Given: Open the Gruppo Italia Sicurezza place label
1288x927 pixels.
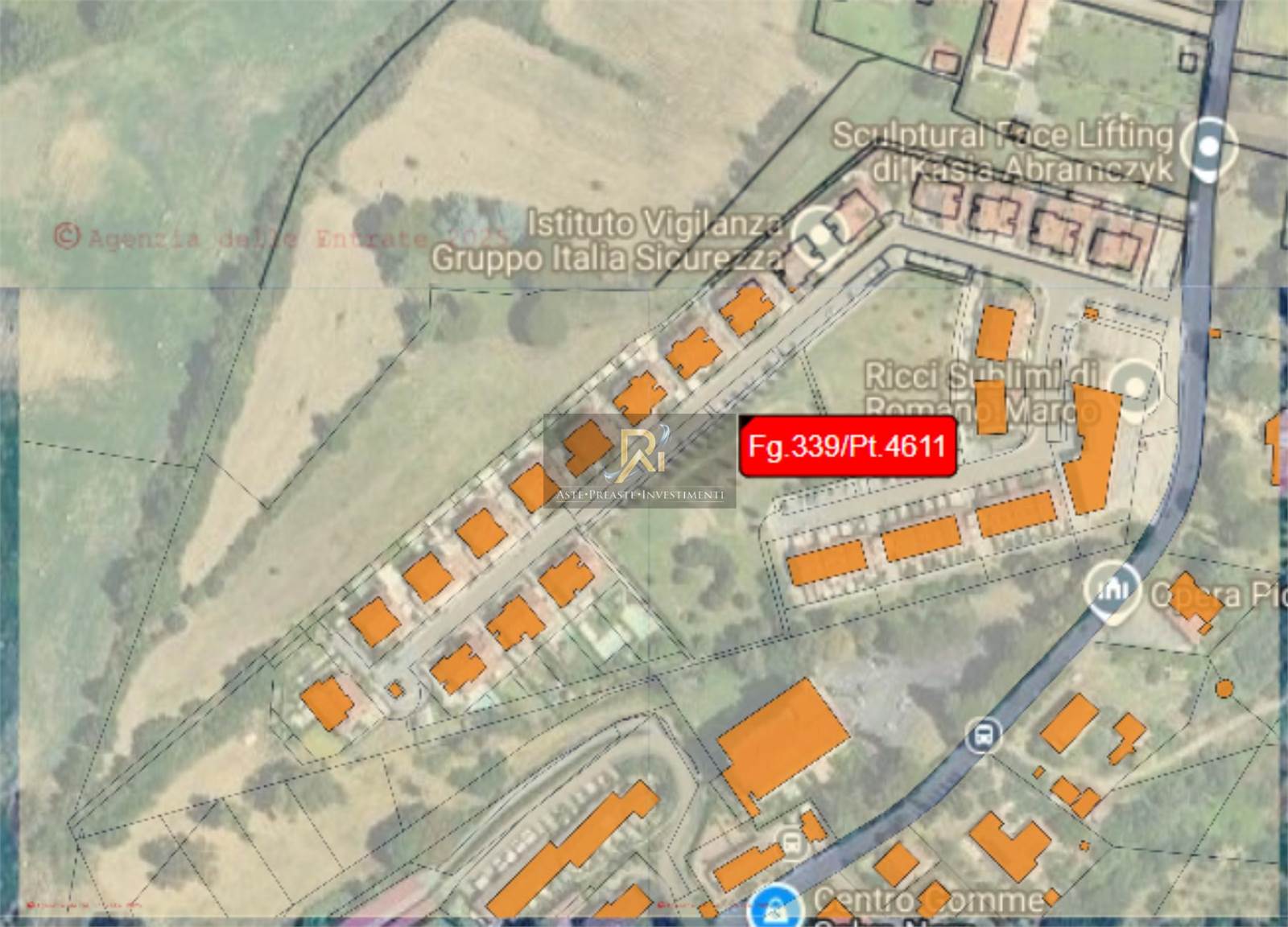Looking at the screenshot, I should click(x=606, y=259).
